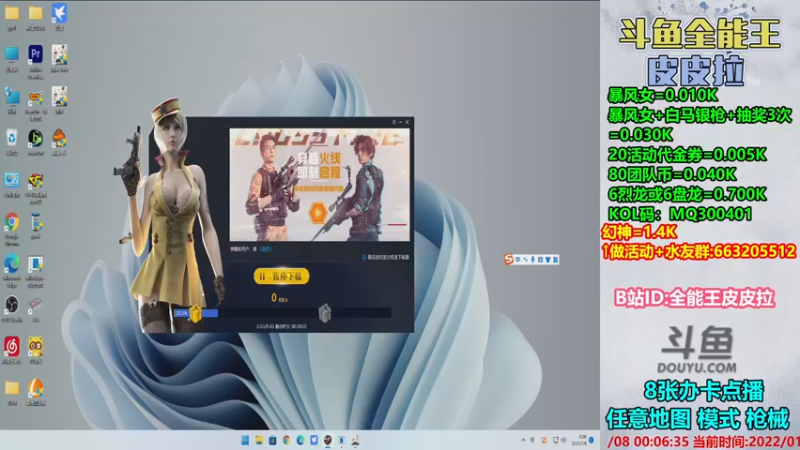Toggle Chinese input mode on Sogou bar

tap(518, 260)
